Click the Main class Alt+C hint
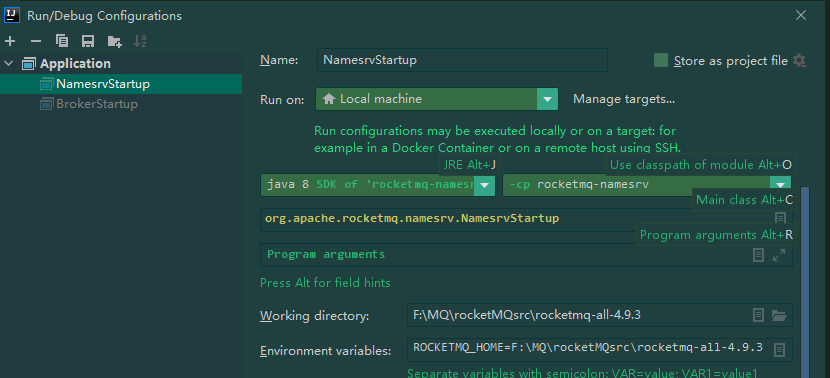Screen dimensions: 830x378 click(x=744, y=200)
